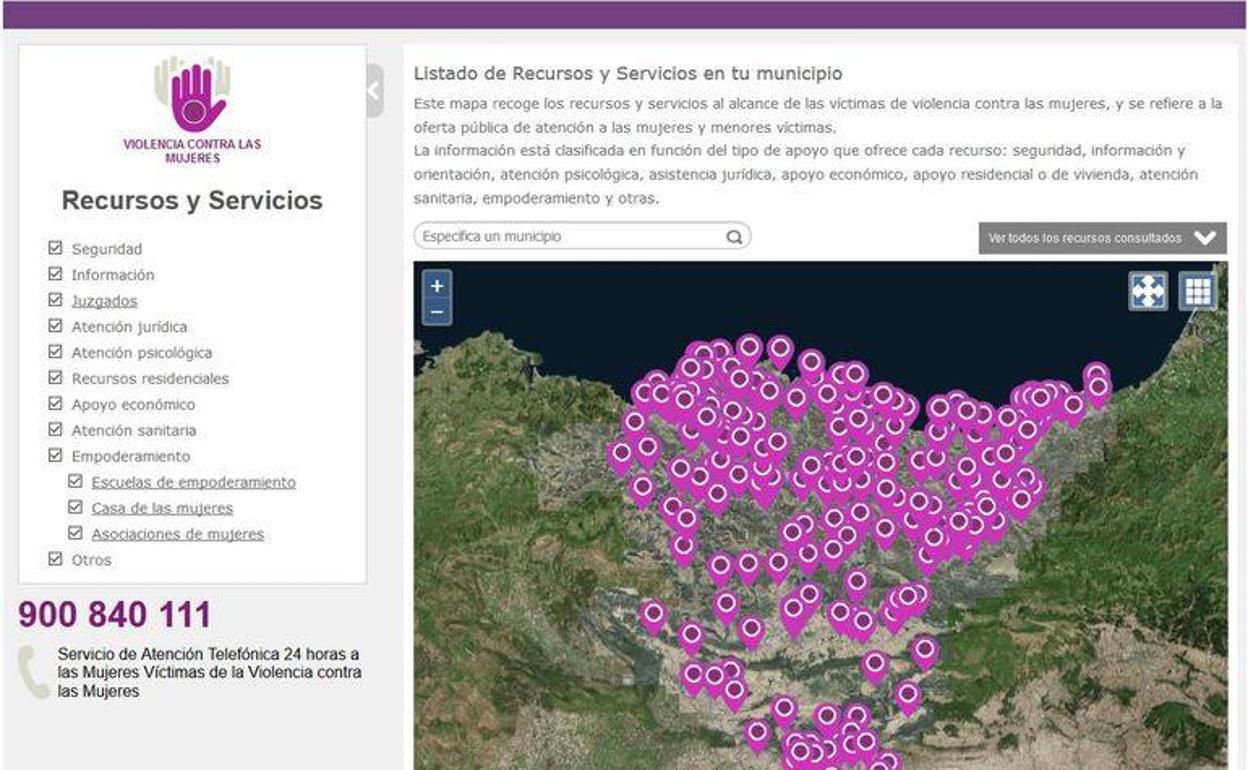This screenshot has height=770, width=1248.
Task: Open the grid basemap selector icon
Action: 1197,291
